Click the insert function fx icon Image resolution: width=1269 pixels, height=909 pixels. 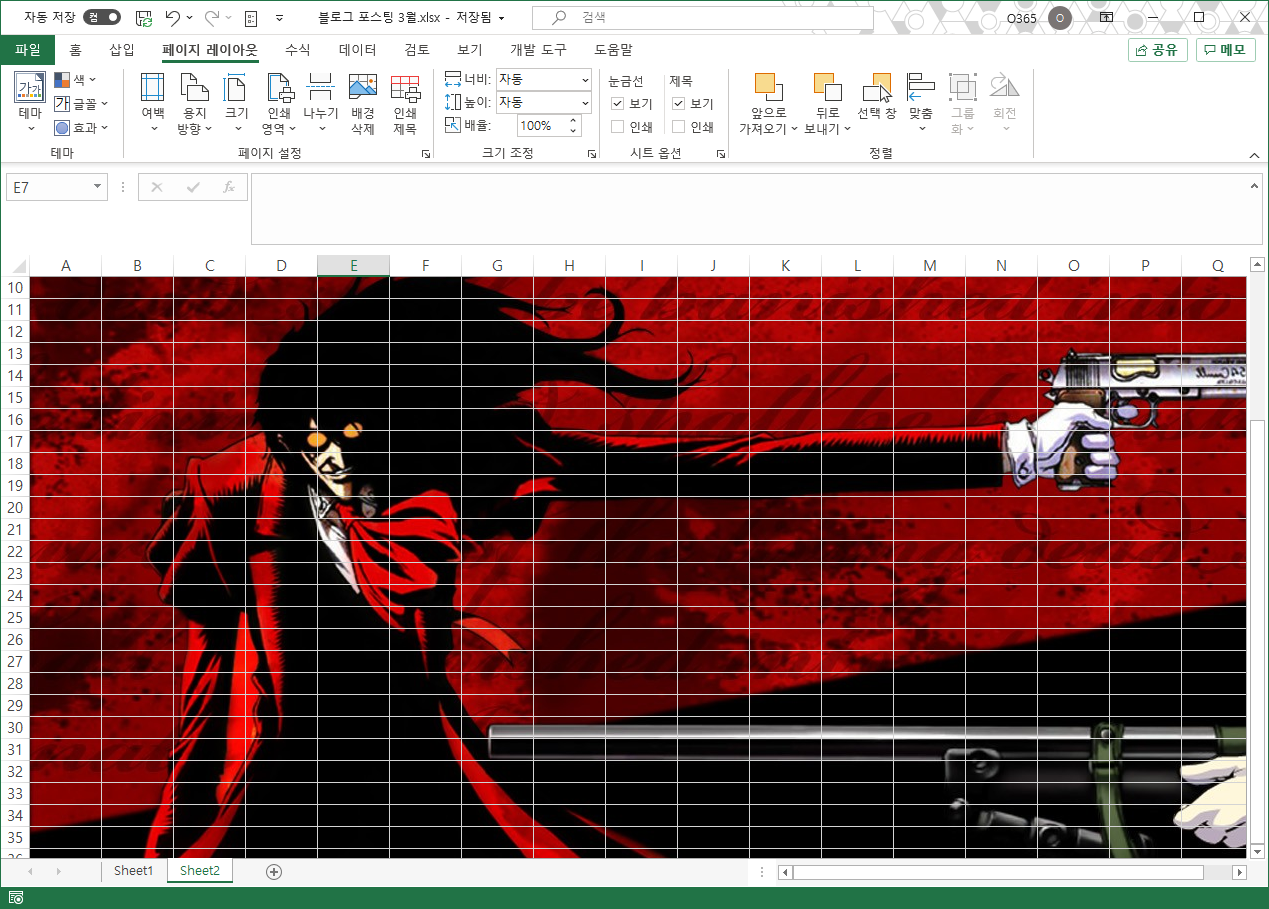228,187
